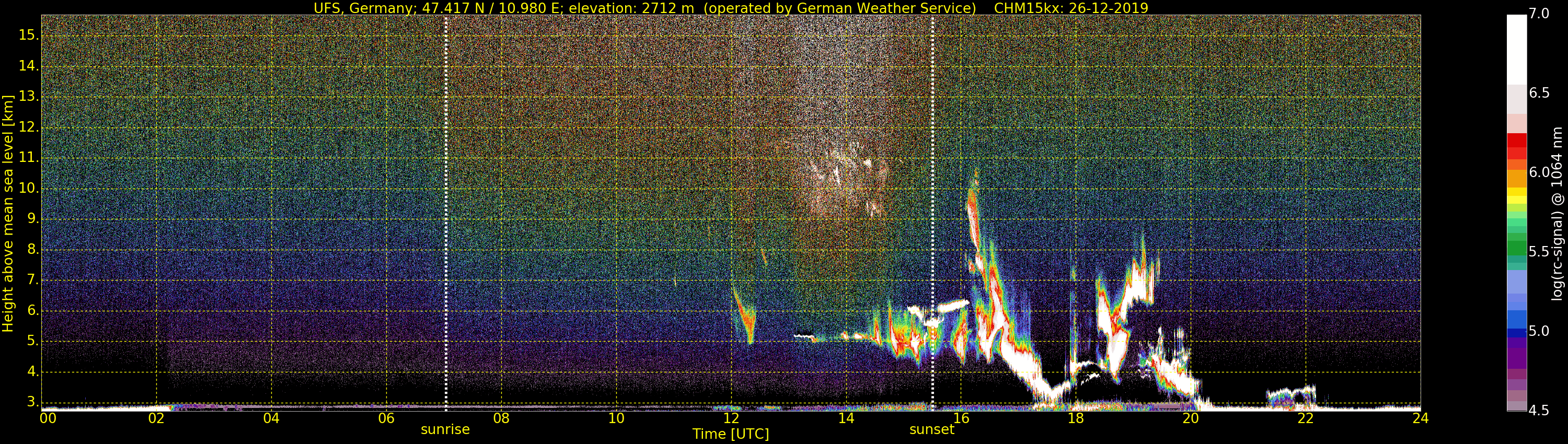Screen dimensions: 1568x444
Task: Click the white dotted sunrise marker line
Action: point(445,213)
